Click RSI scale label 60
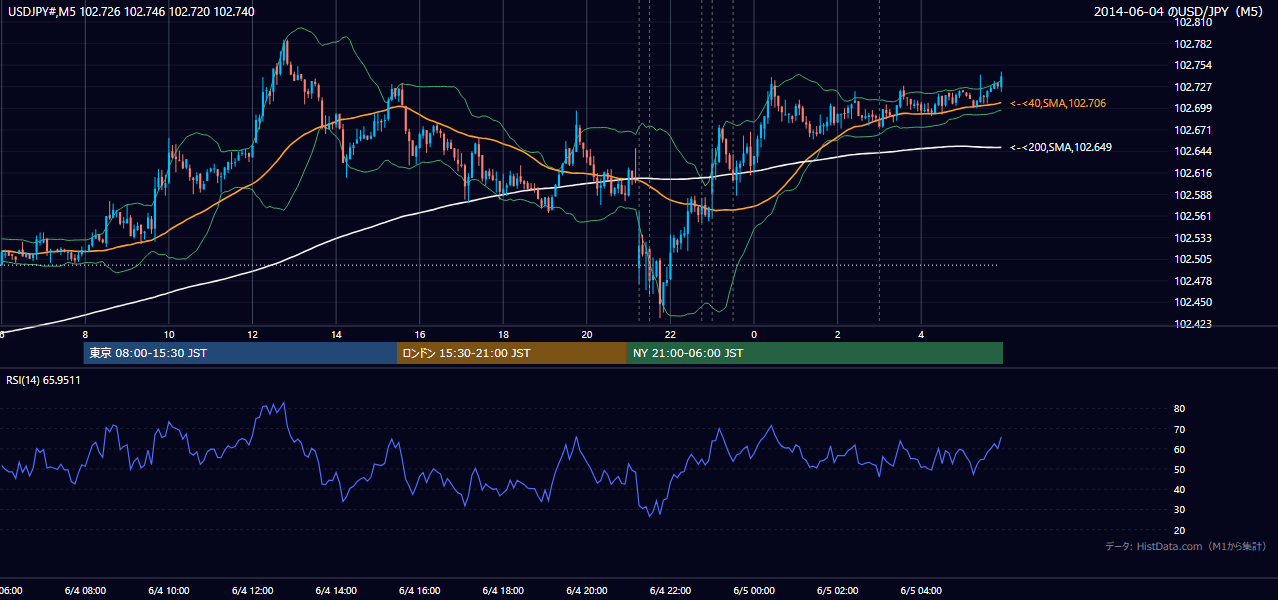The image size is (1278, 600). tap(1179, 449)
